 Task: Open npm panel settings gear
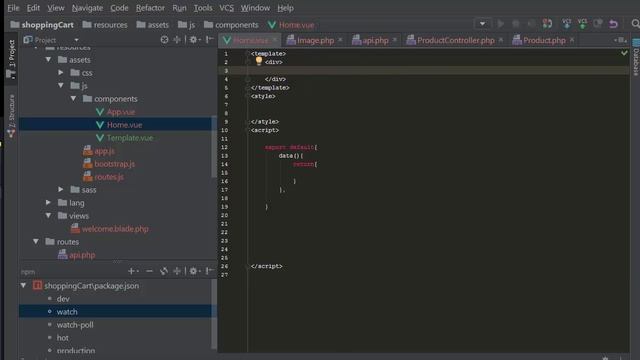194,271
